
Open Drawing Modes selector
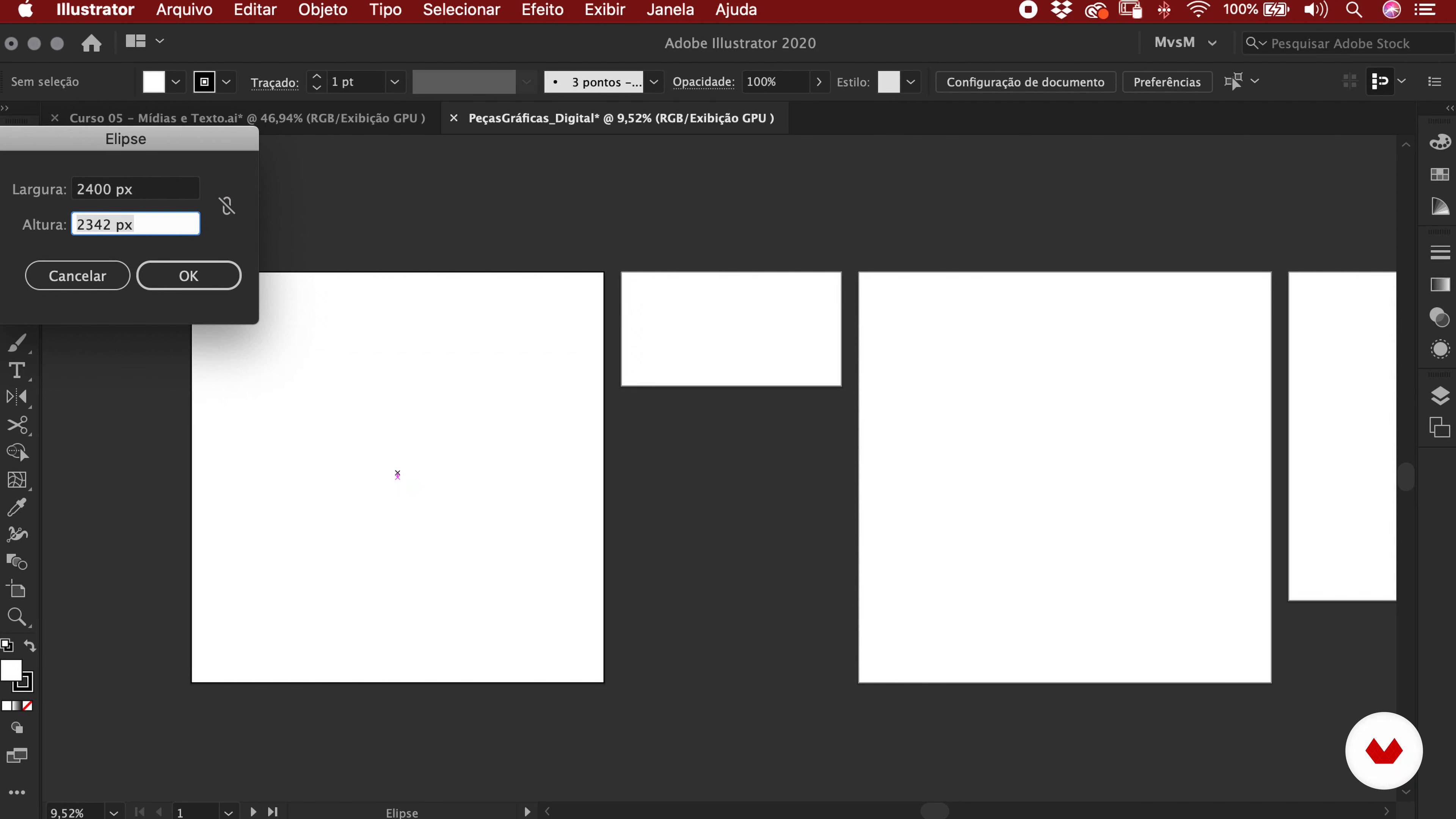pyautogui.click(x=17, y=728)
